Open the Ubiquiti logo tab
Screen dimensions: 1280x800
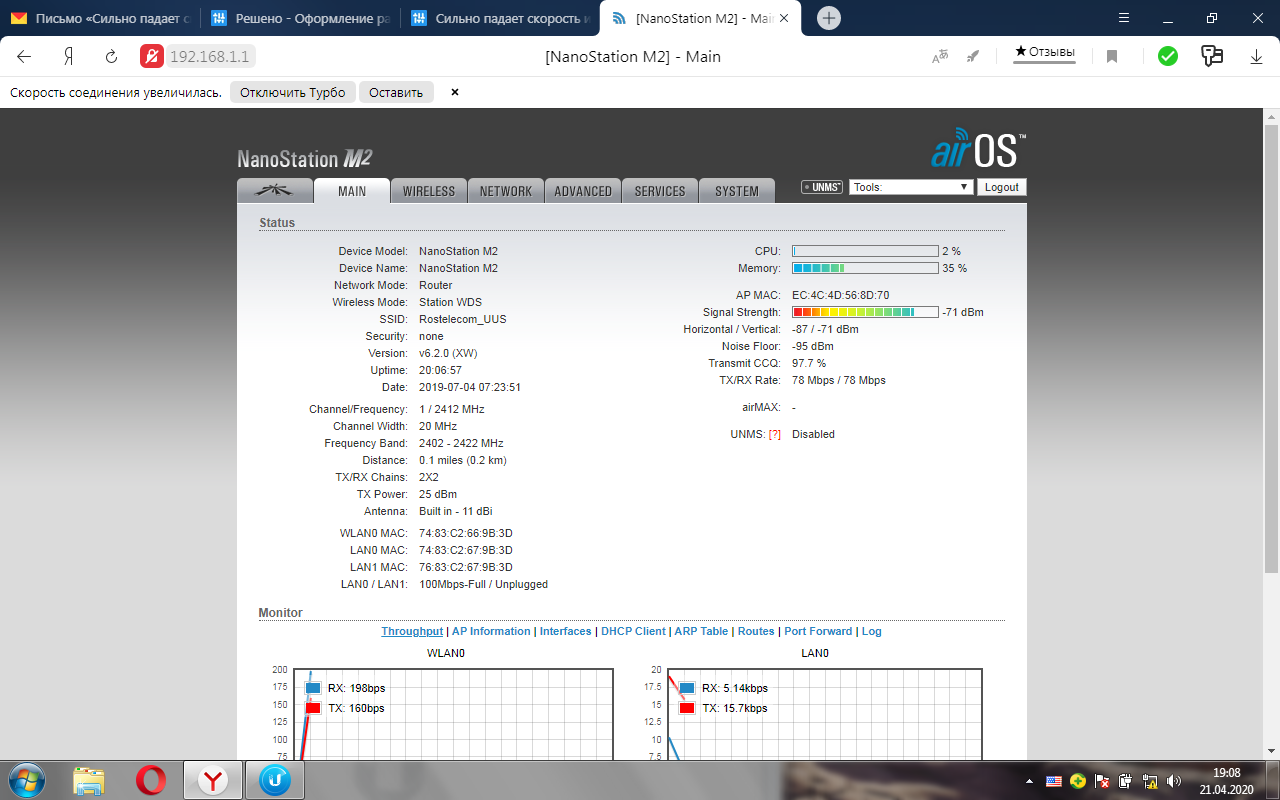(274, 190)
